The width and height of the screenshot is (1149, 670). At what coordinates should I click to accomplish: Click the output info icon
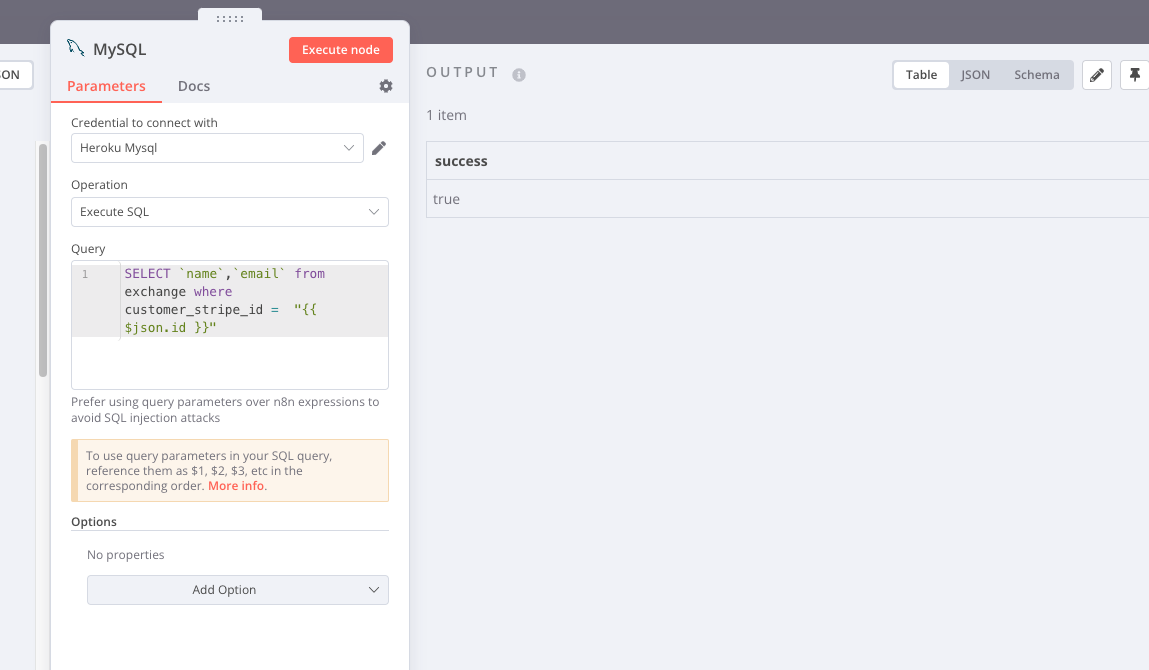519,75
